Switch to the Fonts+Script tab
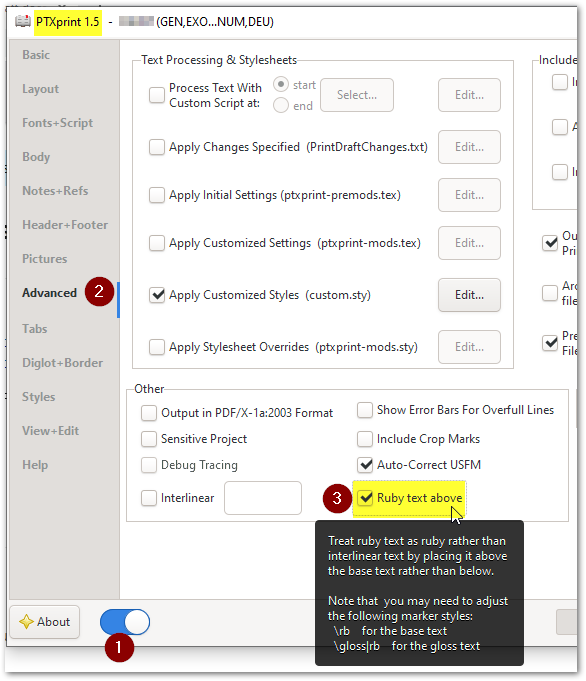Image resolution: width=586 pixels, height=681 pixels. click(x=57, y=123)
